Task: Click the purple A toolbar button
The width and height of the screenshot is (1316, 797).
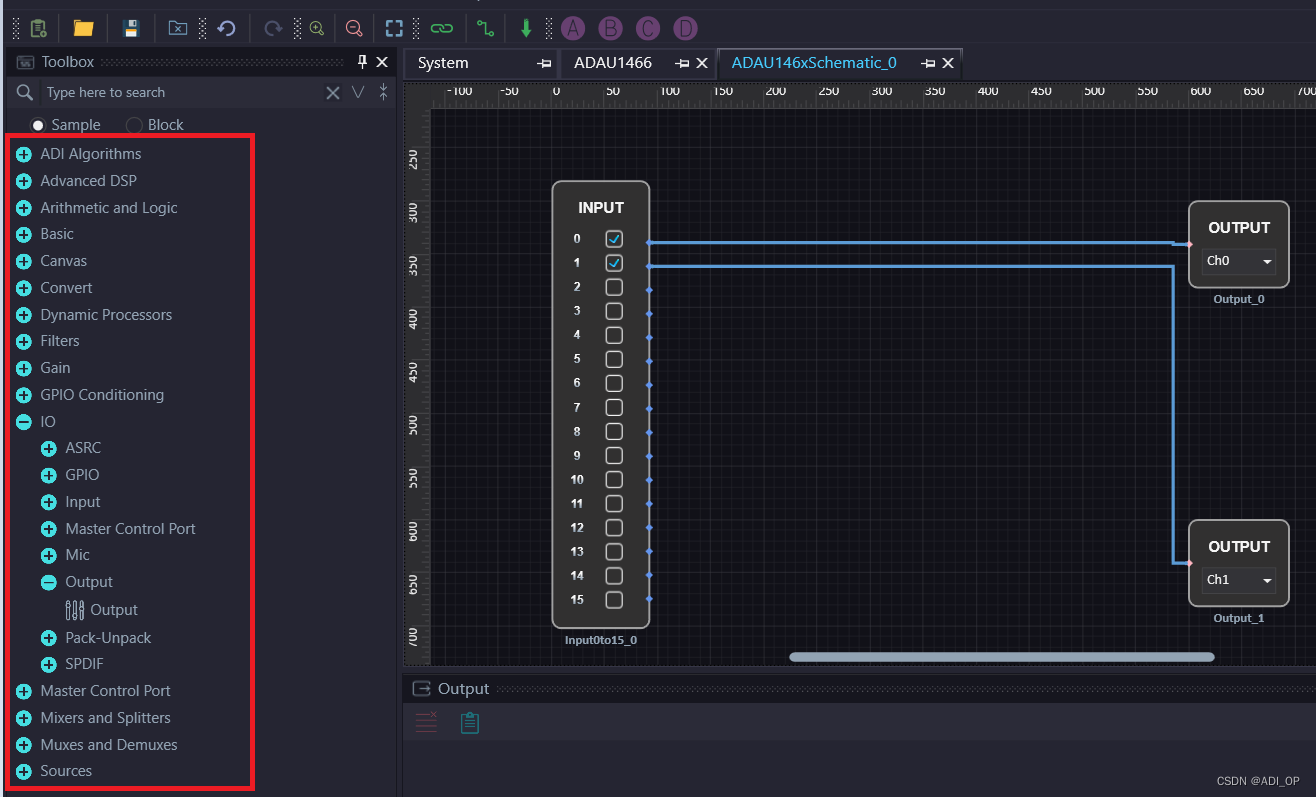Action: 573,28
